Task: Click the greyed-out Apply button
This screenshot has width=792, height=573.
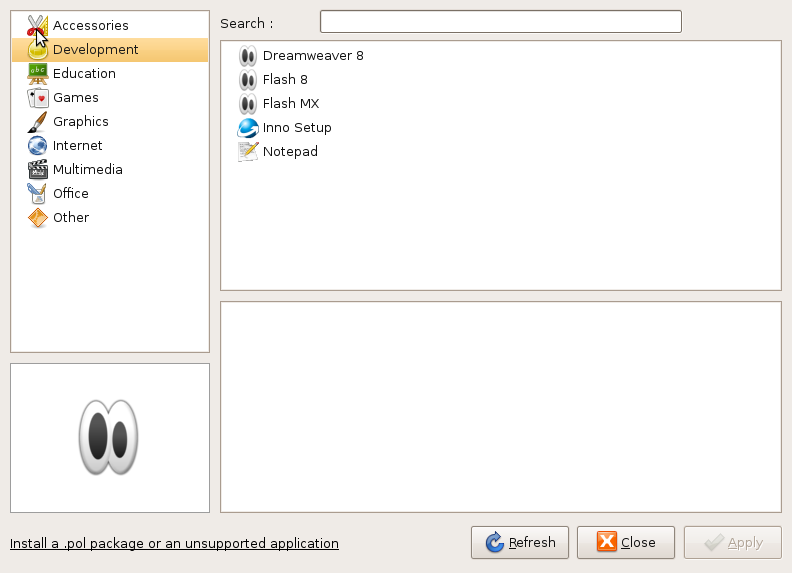Action: tap(733, 543)
